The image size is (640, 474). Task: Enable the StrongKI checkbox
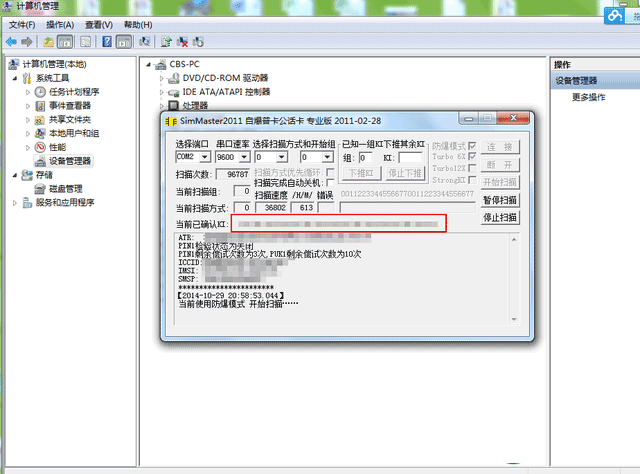472,180
